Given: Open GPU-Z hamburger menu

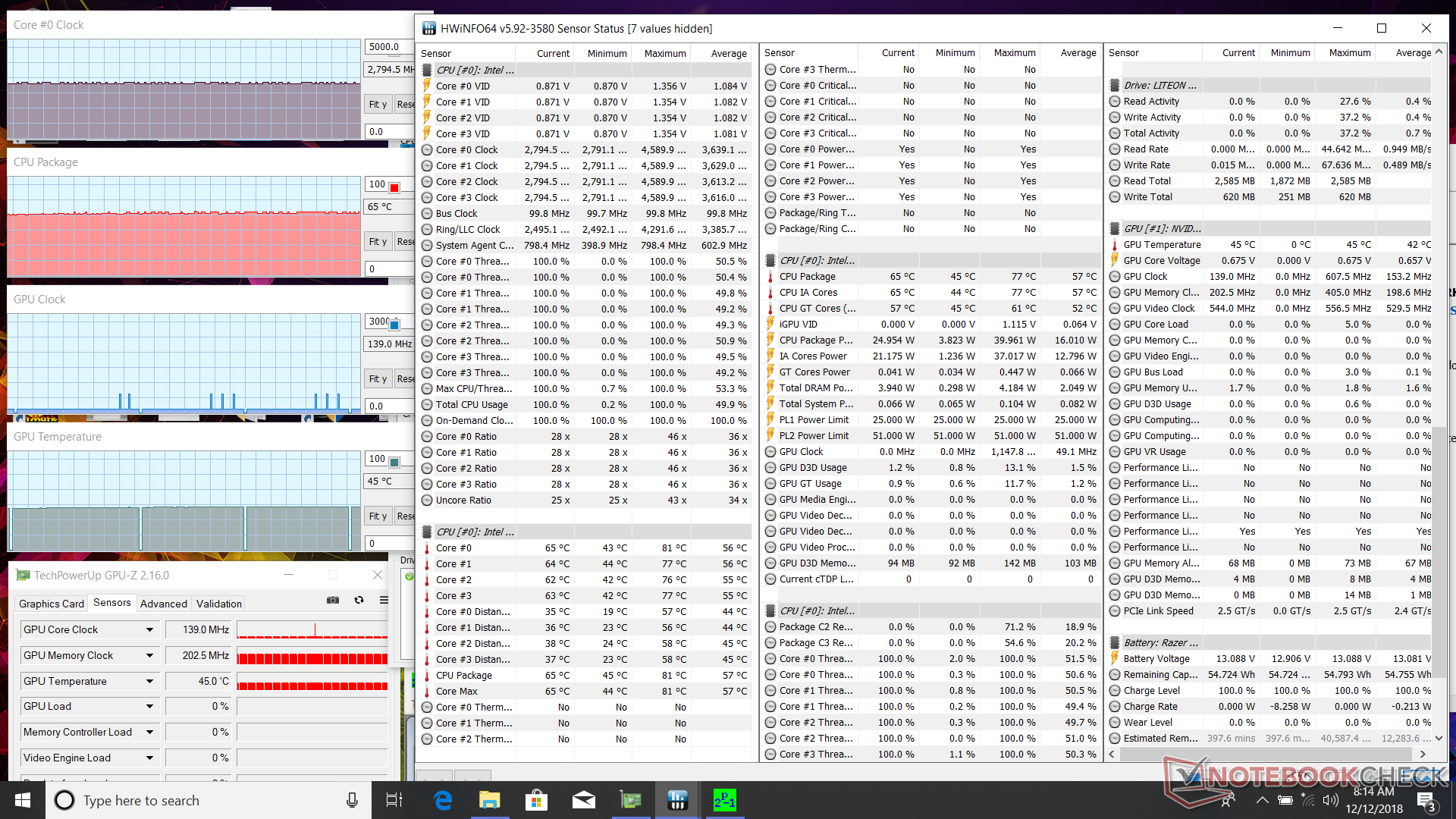Looking at the screenshot, I should (x=384, y=600).
